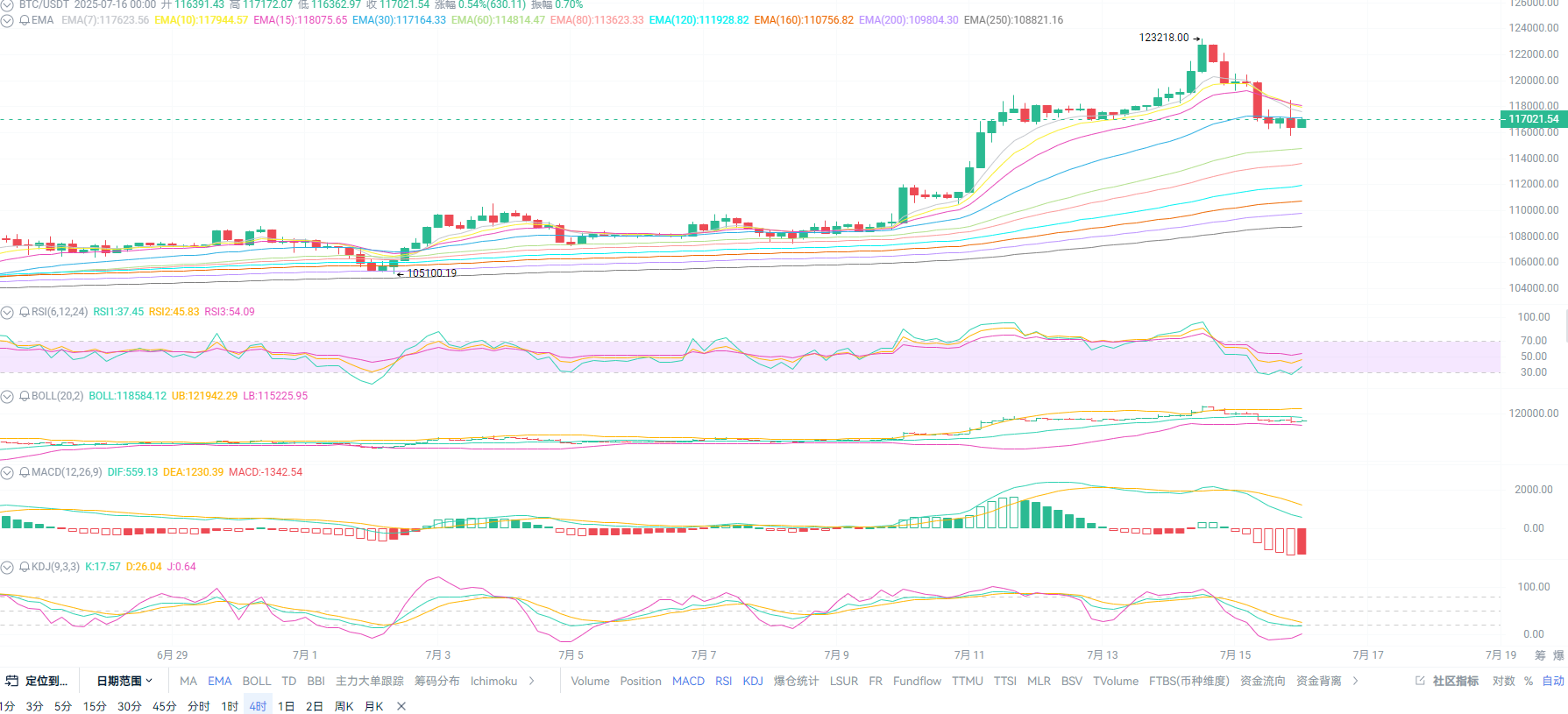Viewport: 1568px width, 714px height.
Task: Select the 4时 timeframe tab
Action: click(x=258, y=706)
